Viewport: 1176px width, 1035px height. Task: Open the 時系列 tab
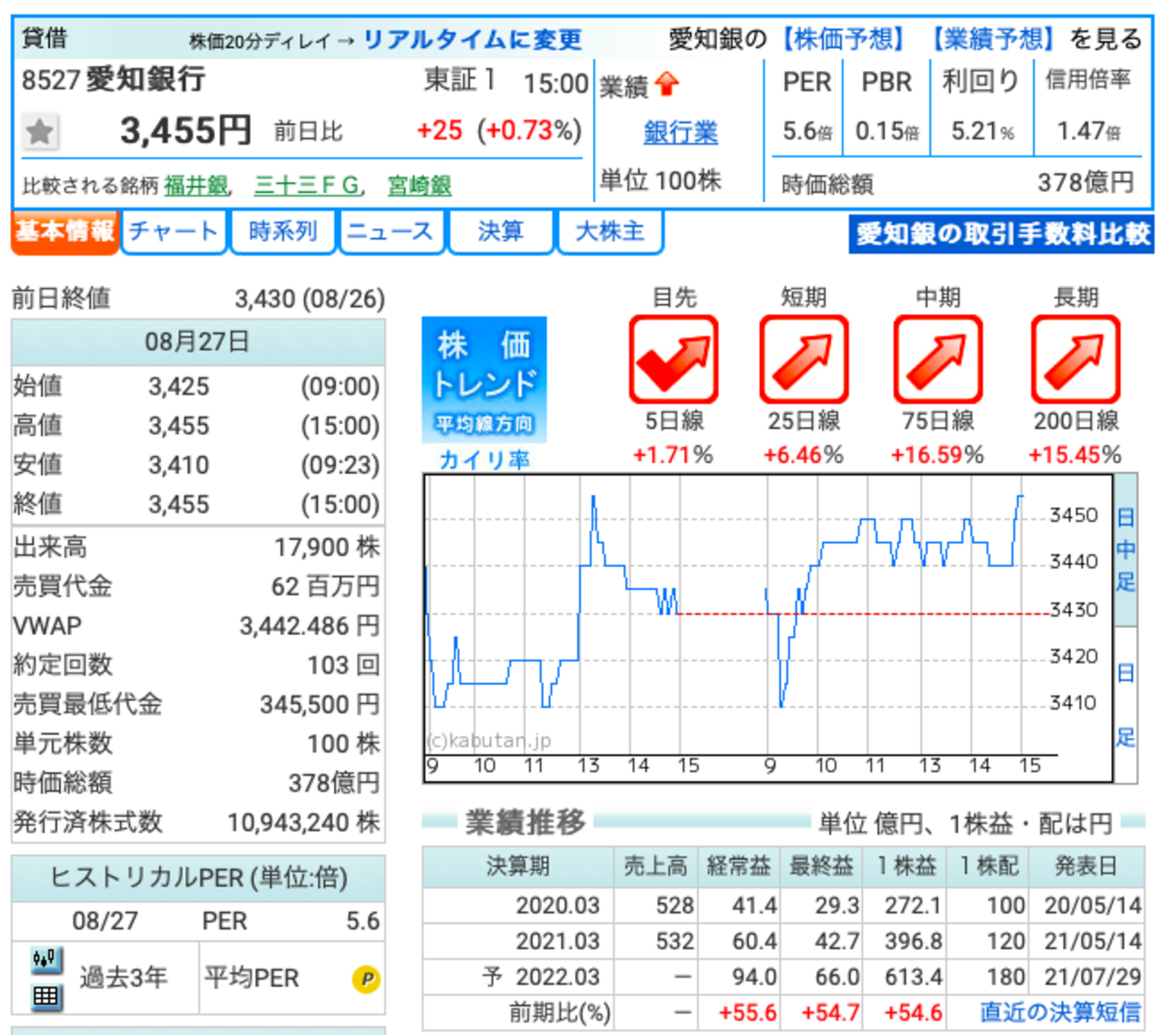point(283,232)
